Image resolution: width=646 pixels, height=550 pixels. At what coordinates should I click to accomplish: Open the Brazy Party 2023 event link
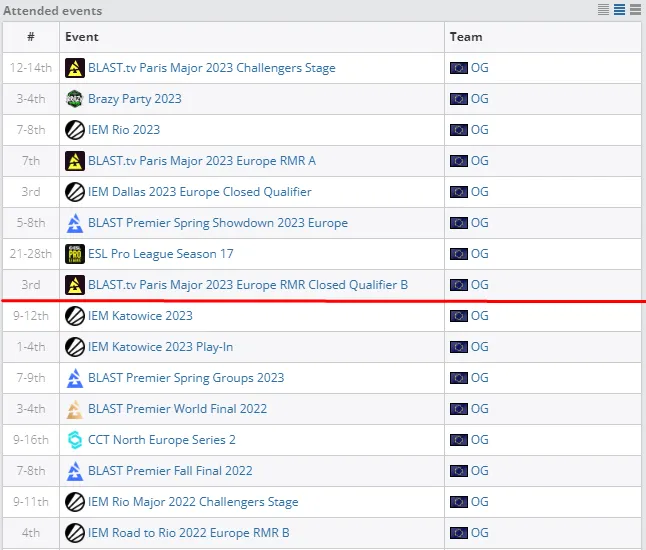(135, 99)
